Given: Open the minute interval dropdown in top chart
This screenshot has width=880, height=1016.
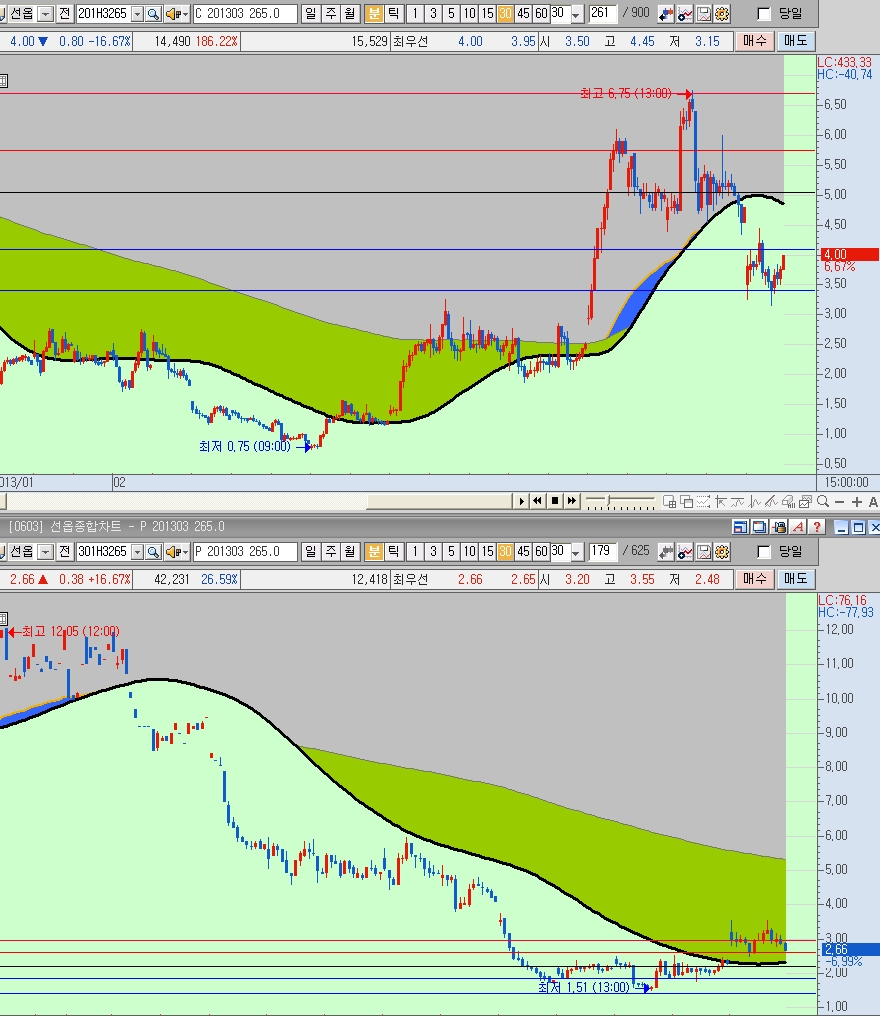Looking at the screenshot, I should click(x=576, y=14).
